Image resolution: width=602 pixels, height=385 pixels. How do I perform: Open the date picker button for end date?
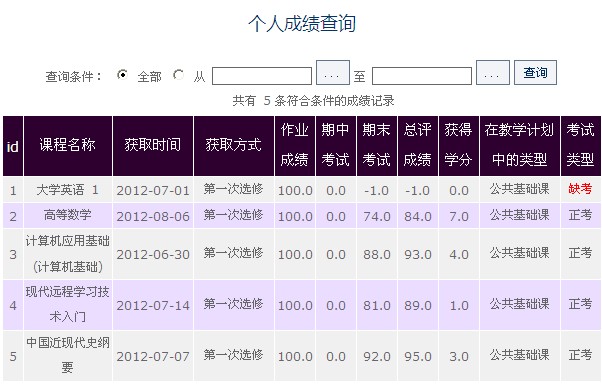pos(493,73)
